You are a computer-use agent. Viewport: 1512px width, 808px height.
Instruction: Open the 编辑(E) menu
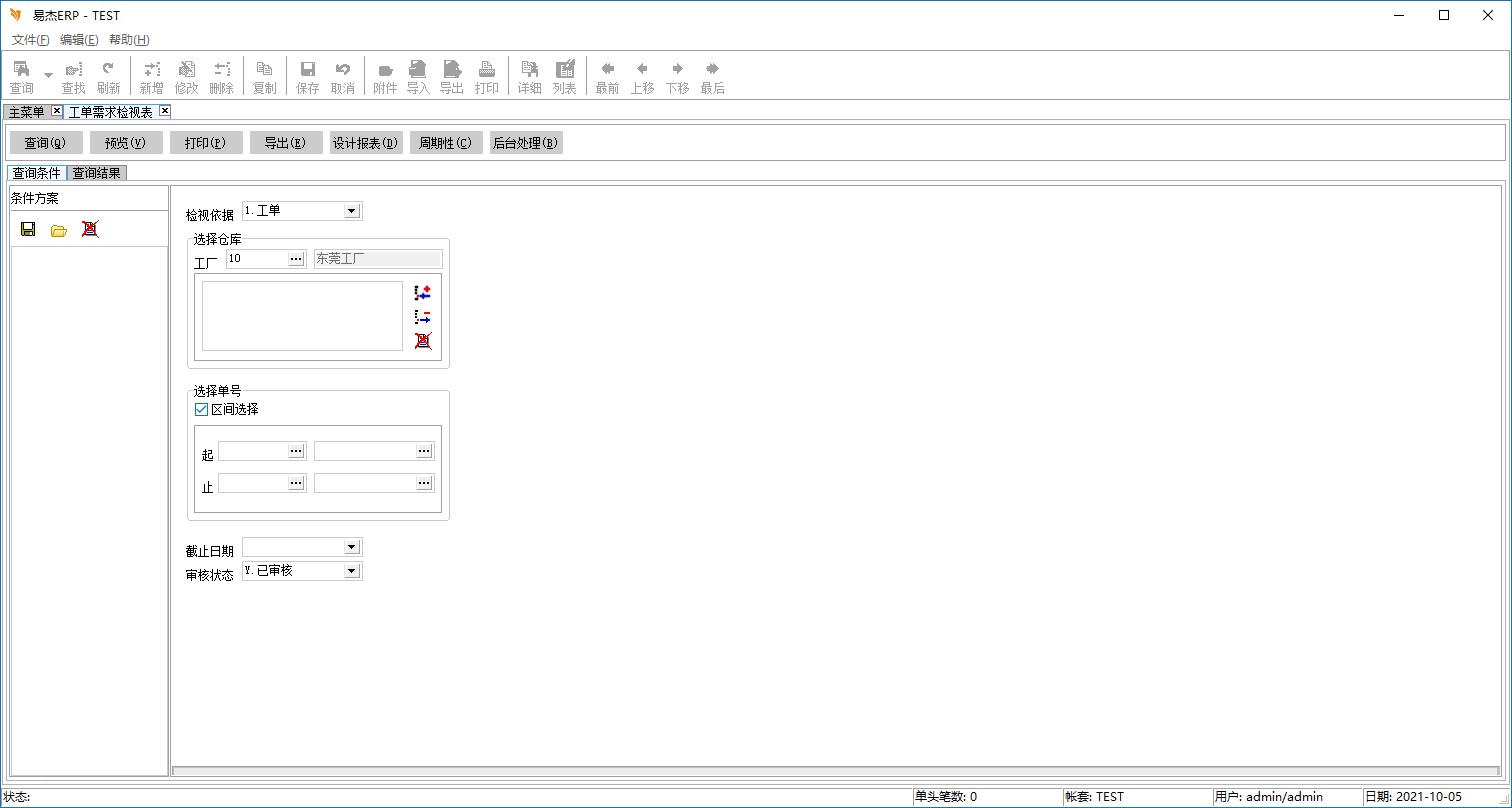[79, 40]
